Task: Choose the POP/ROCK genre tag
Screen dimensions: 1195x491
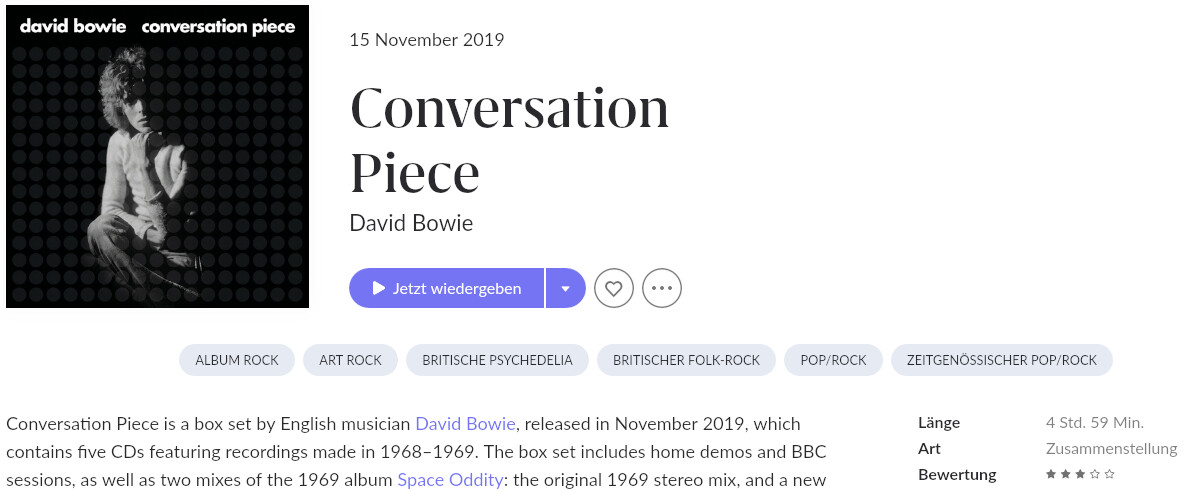Action: click(x=833, y=360)
